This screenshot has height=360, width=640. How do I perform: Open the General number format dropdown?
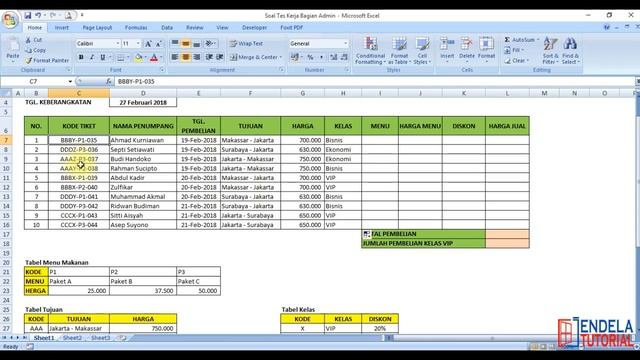tap(345, 44)
